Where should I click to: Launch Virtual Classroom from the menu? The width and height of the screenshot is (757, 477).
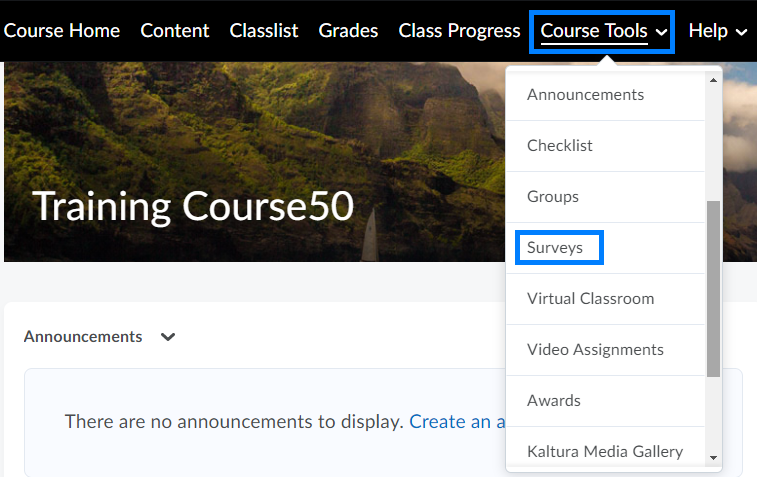click(590, 298)
